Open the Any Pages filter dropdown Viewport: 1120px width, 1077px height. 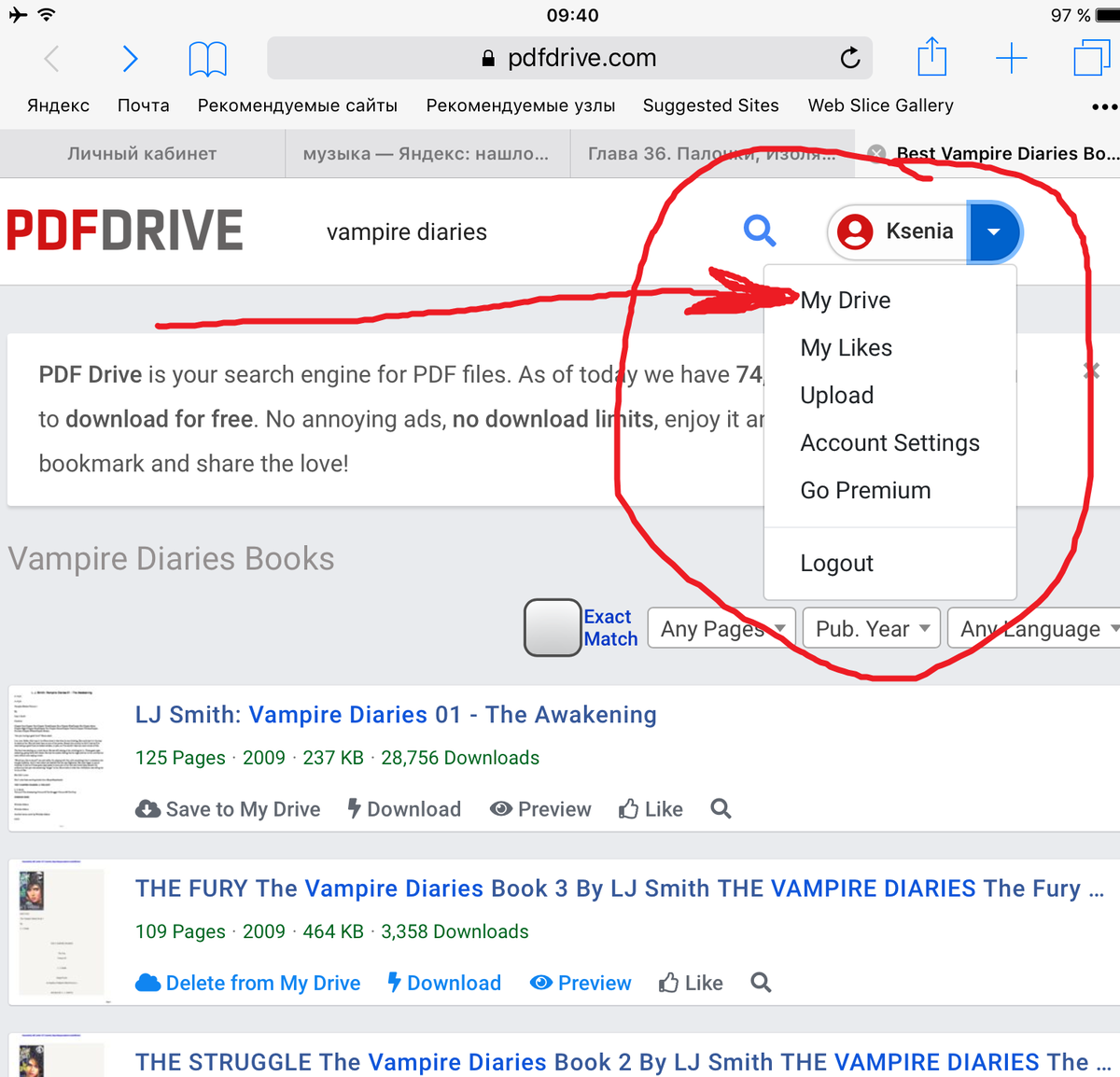click(721, 629)
